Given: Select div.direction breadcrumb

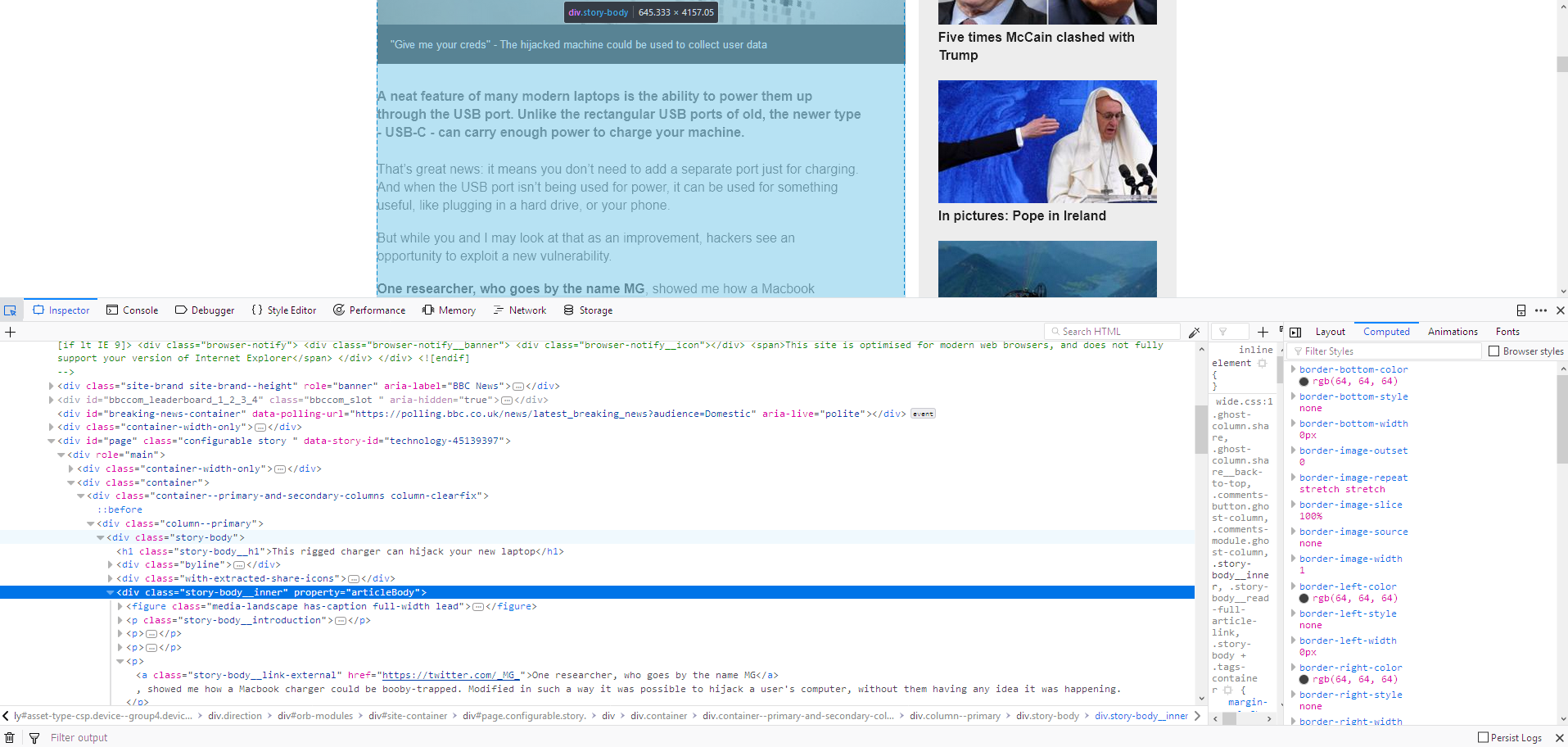Looking at the screenshot, I should [x=235, y=716].
